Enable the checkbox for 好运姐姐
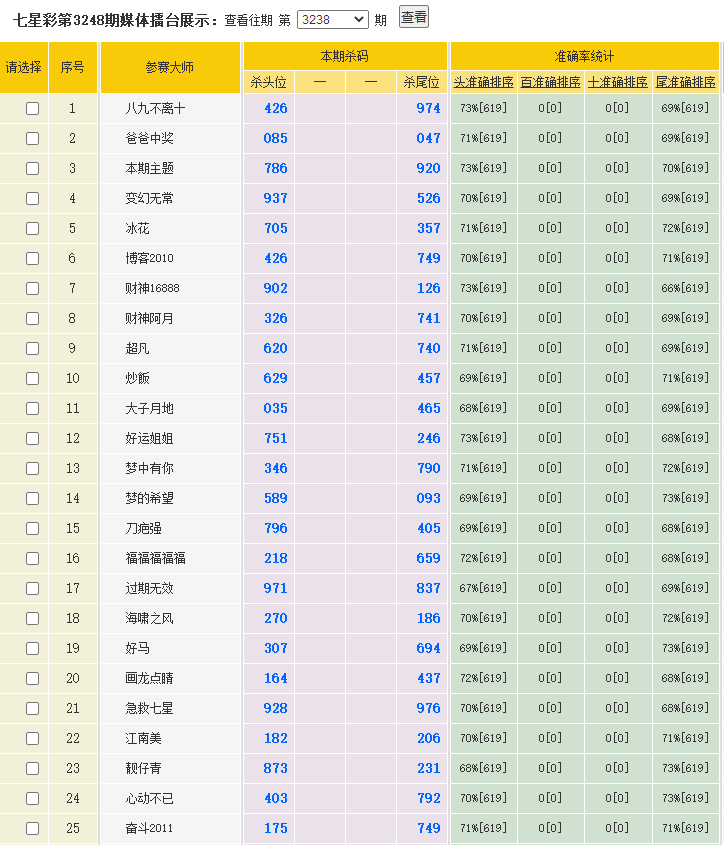724x845 pixels. point(32,439)
